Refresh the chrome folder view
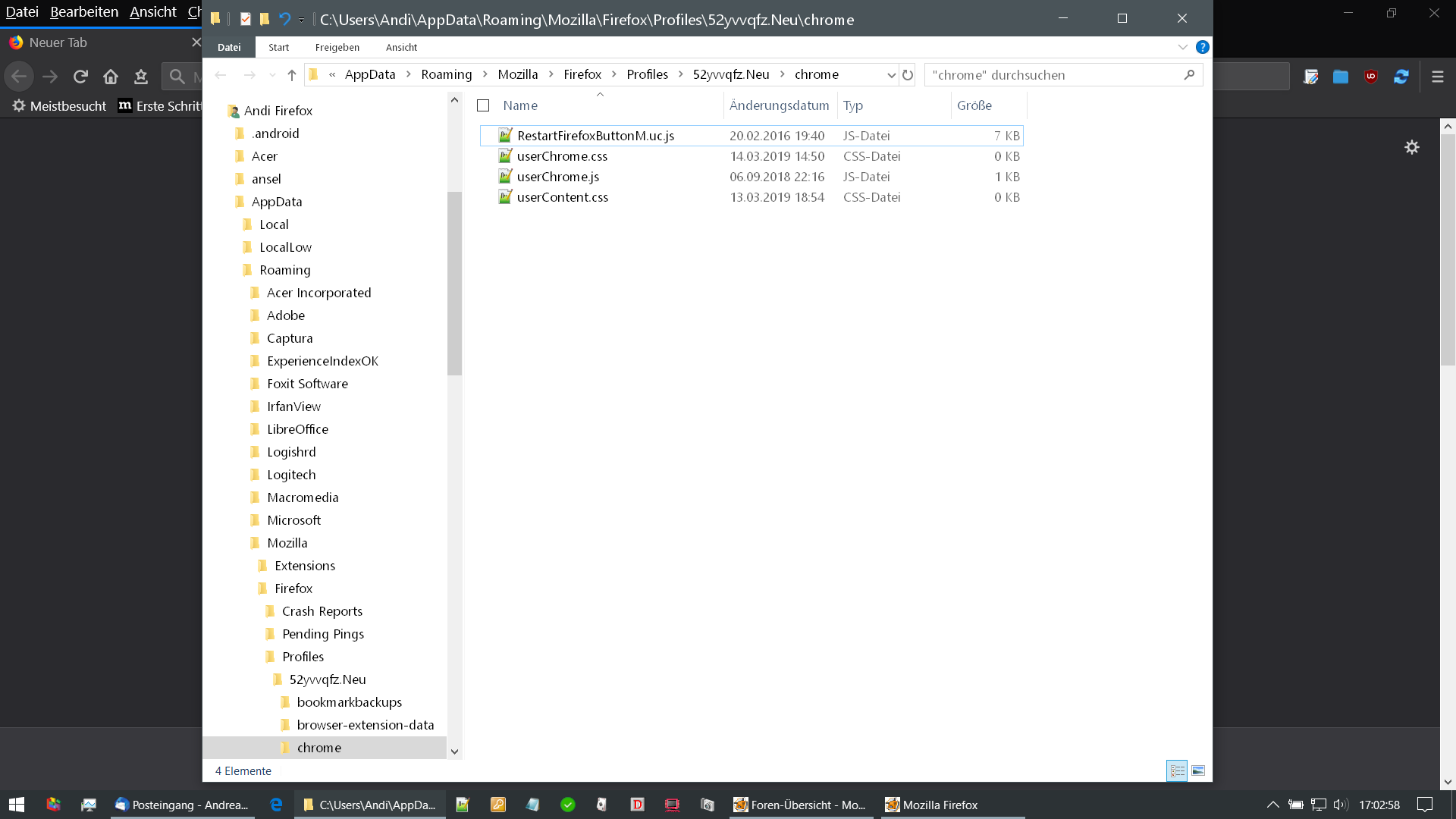This screenshot has height=819, width=1456. click(908, 75)
